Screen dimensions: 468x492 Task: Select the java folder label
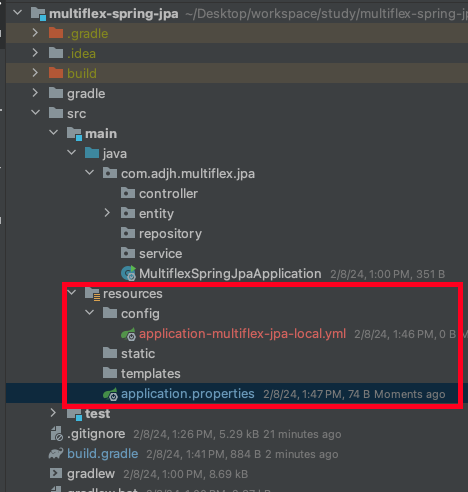(x=115, y=154)
